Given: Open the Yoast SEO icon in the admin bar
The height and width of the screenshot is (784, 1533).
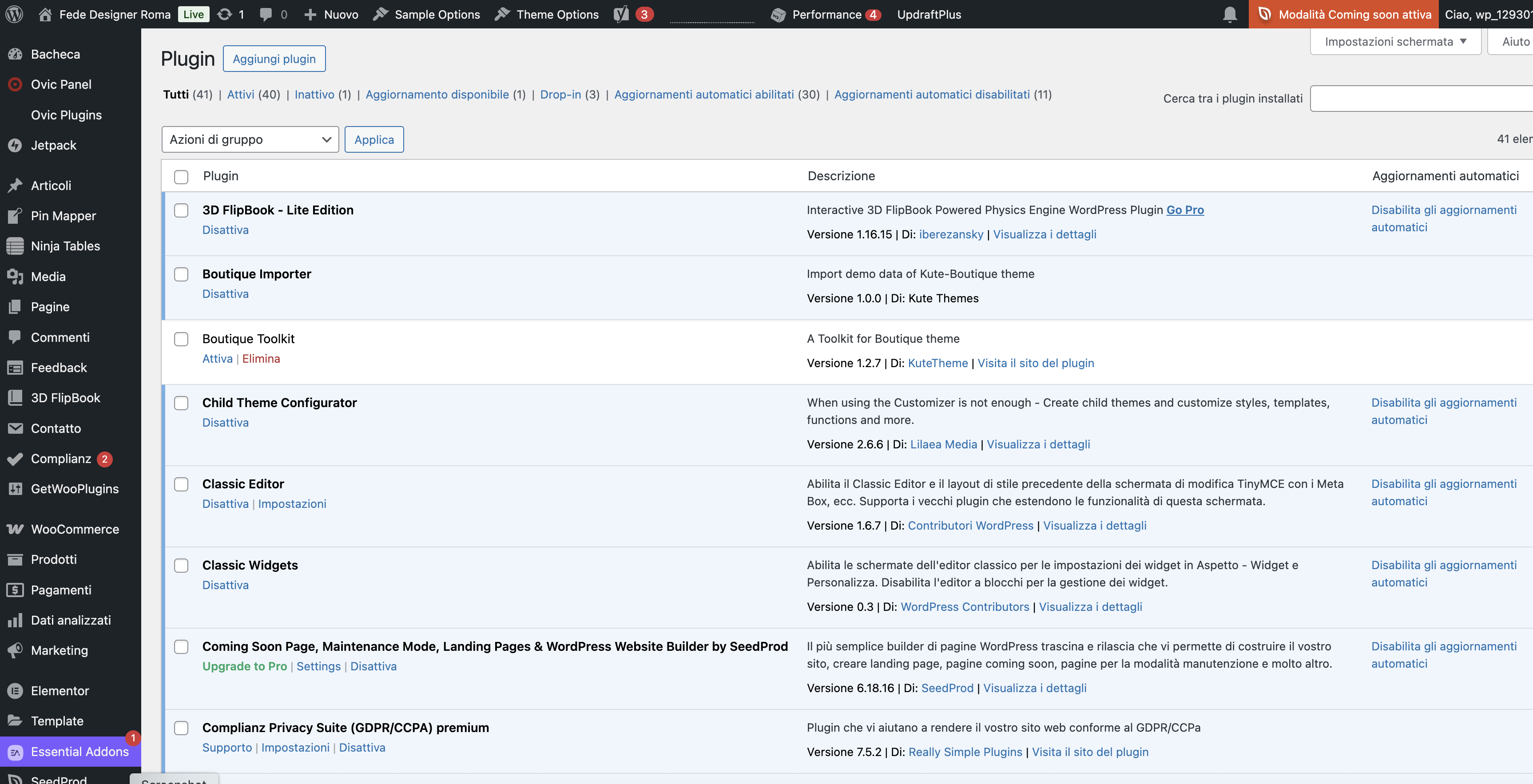Looking at the screenshot, I should (621, 14).
